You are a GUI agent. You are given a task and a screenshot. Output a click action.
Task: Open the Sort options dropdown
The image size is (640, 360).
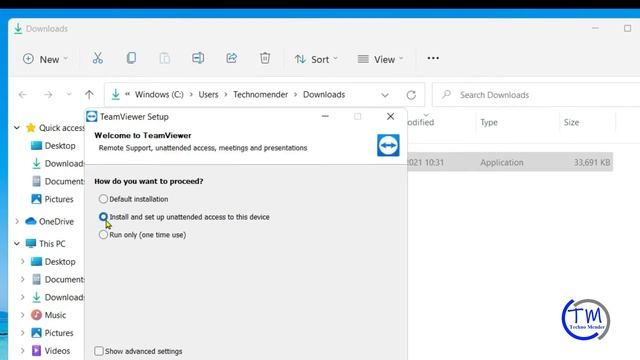pyautogui.click(x=316, y=59)
